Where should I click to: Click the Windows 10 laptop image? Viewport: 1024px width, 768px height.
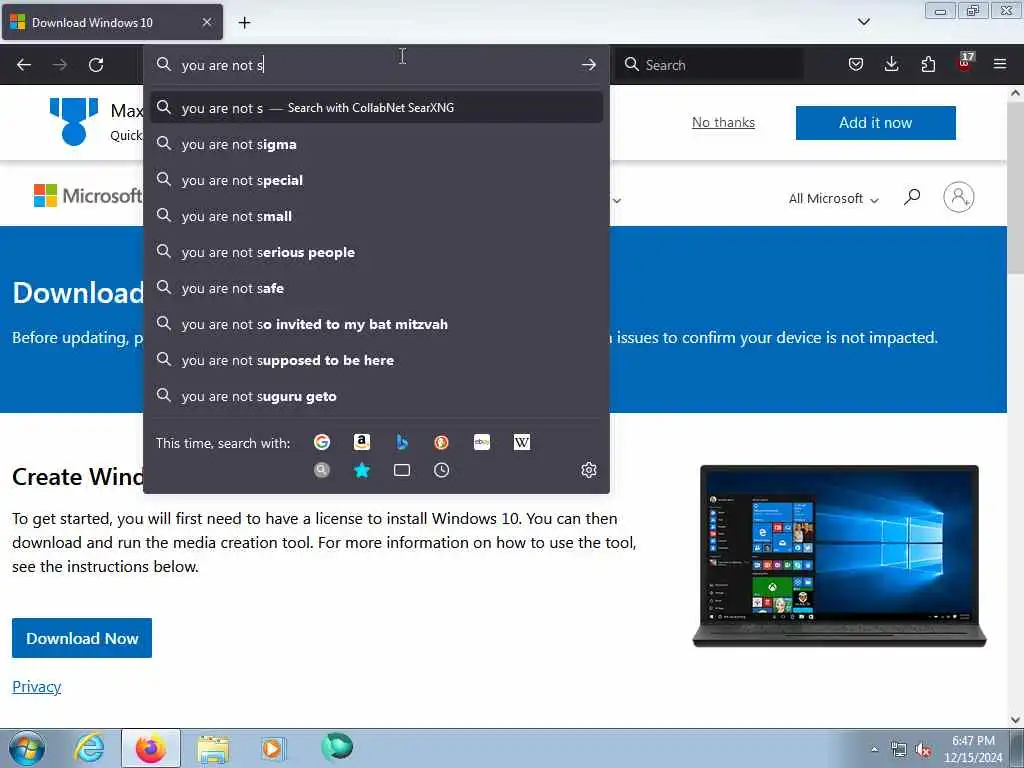[839, 556]
